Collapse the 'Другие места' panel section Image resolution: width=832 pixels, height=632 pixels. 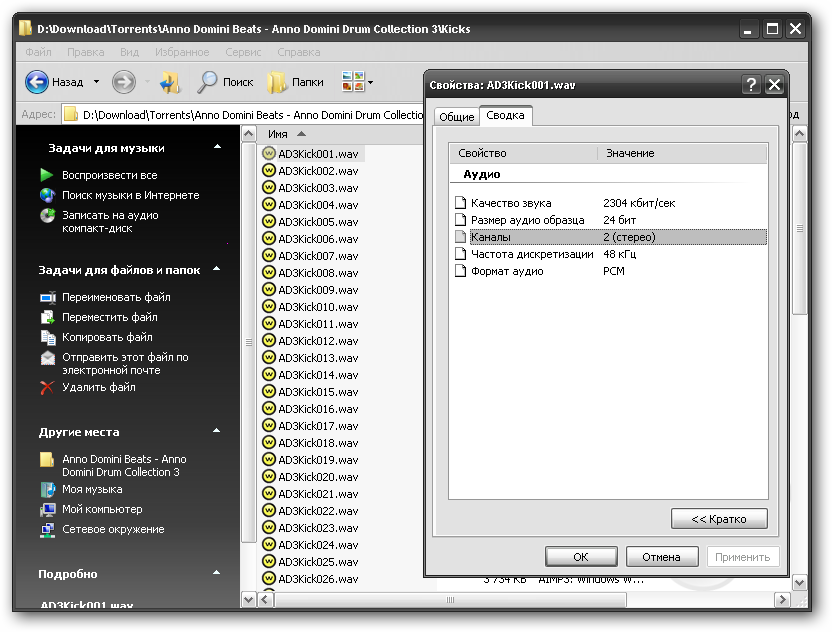point(217,432)
